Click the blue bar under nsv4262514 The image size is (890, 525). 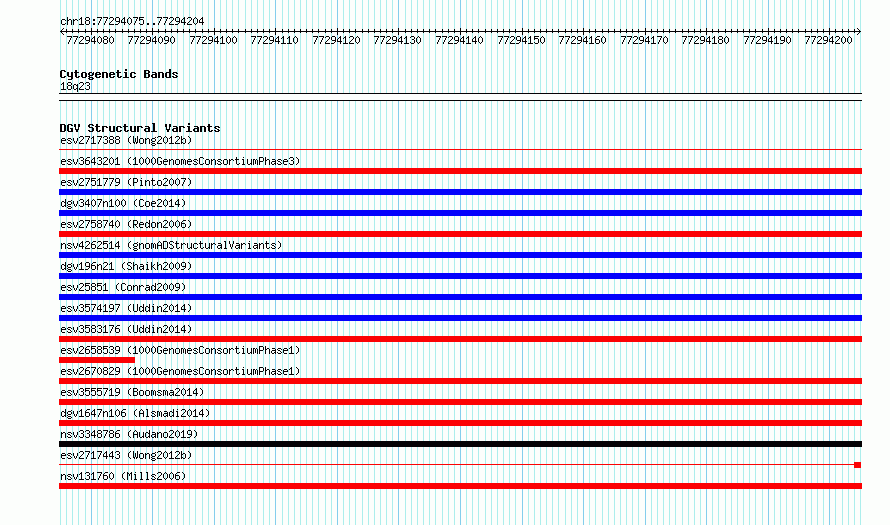(460, 255)
